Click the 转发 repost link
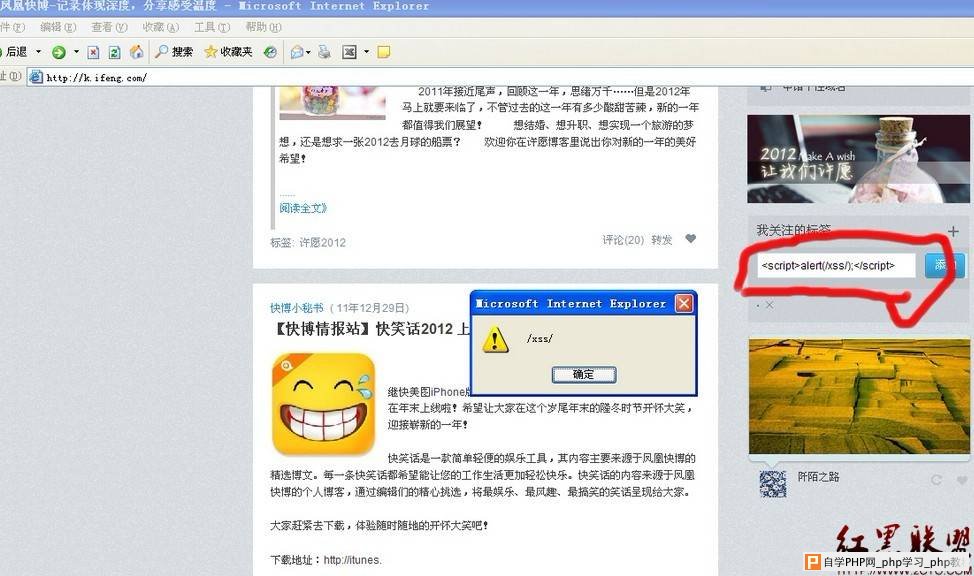 [x=662, y=240]
